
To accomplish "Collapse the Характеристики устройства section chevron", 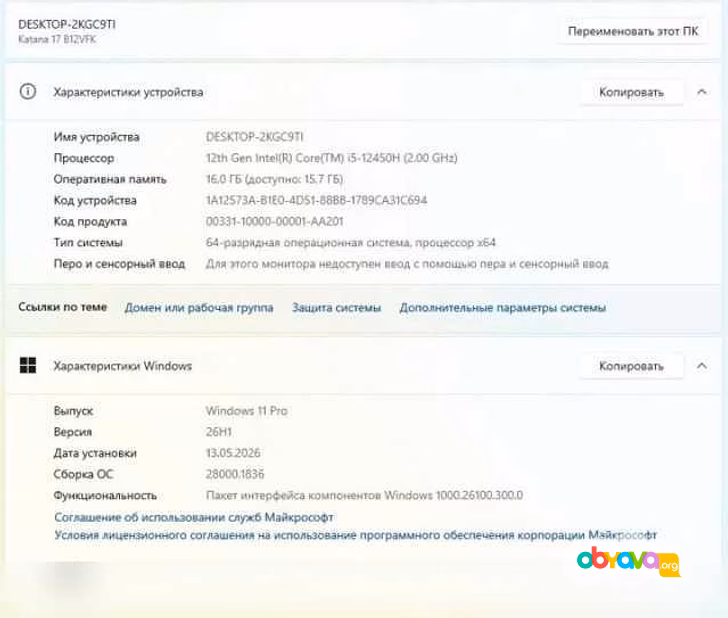I will [702, 92].
